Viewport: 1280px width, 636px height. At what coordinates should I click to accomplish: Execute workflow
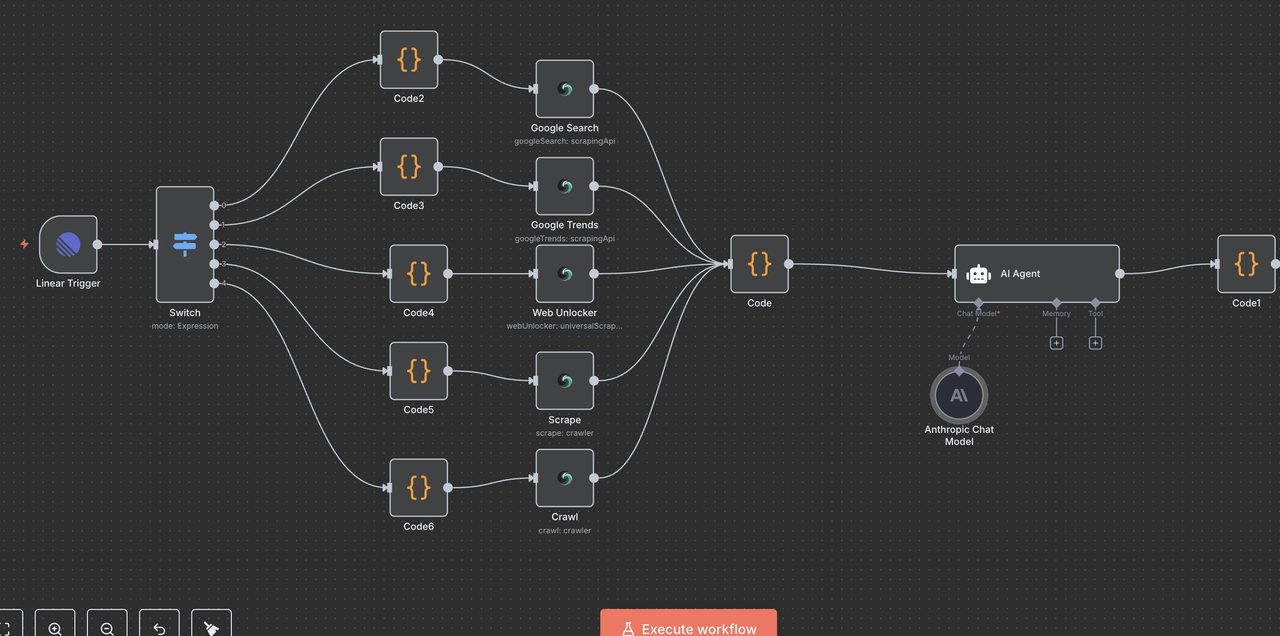tap(688, 625)
